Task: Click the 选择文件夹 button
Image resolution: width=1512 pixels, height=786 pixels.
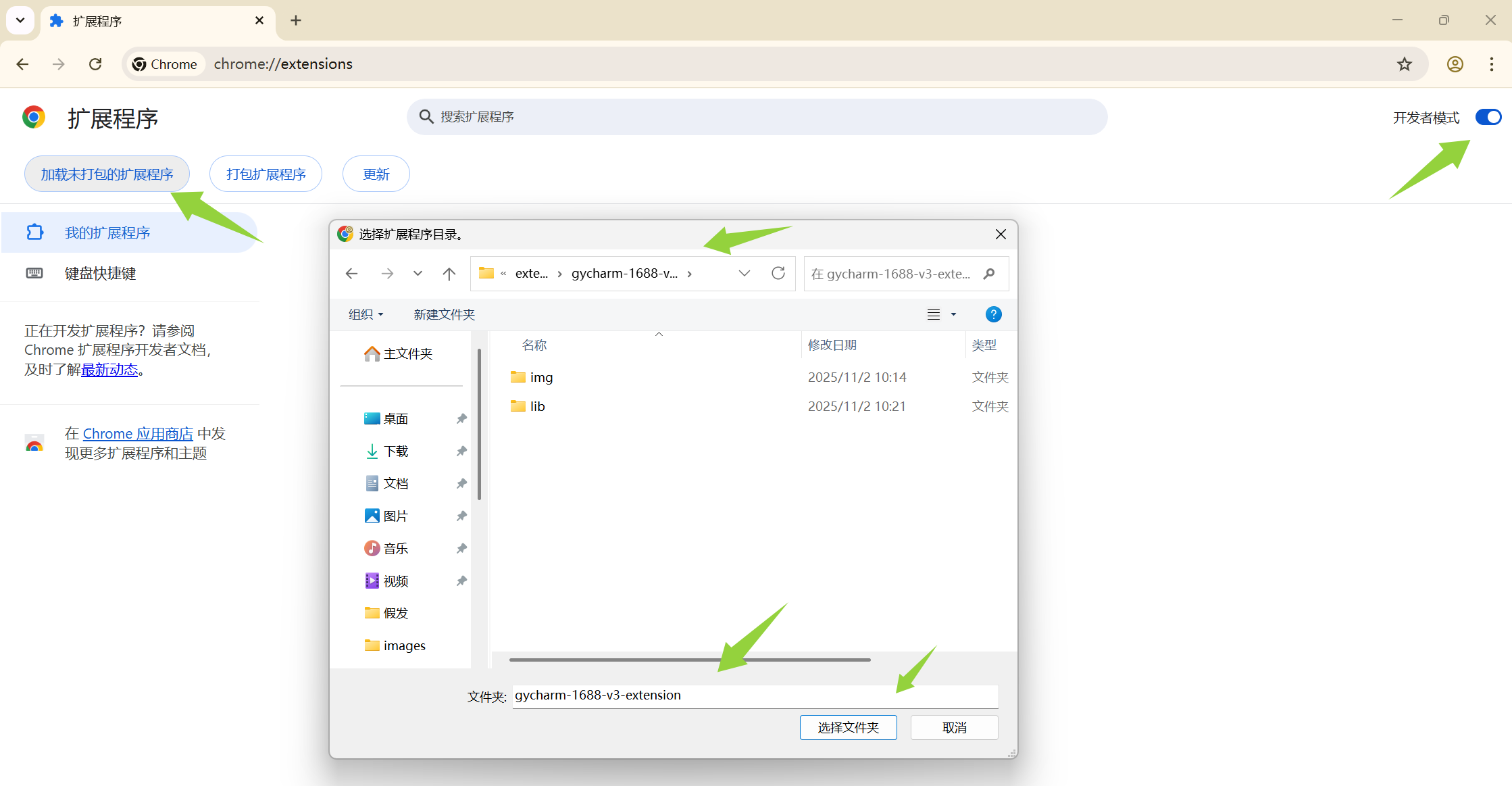Action: [x=848, y=728]
